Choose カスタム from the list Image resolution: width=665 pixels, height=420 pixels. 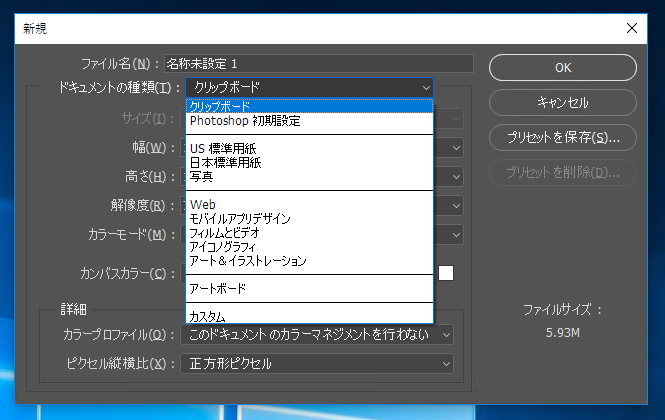coord(310,316)
